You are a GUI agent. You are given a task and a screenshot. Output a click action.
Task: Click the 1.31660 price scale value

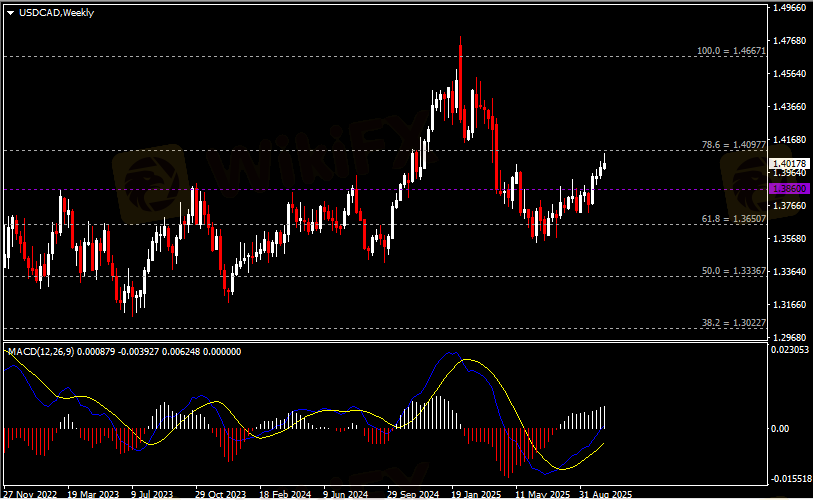pos(789,305)
